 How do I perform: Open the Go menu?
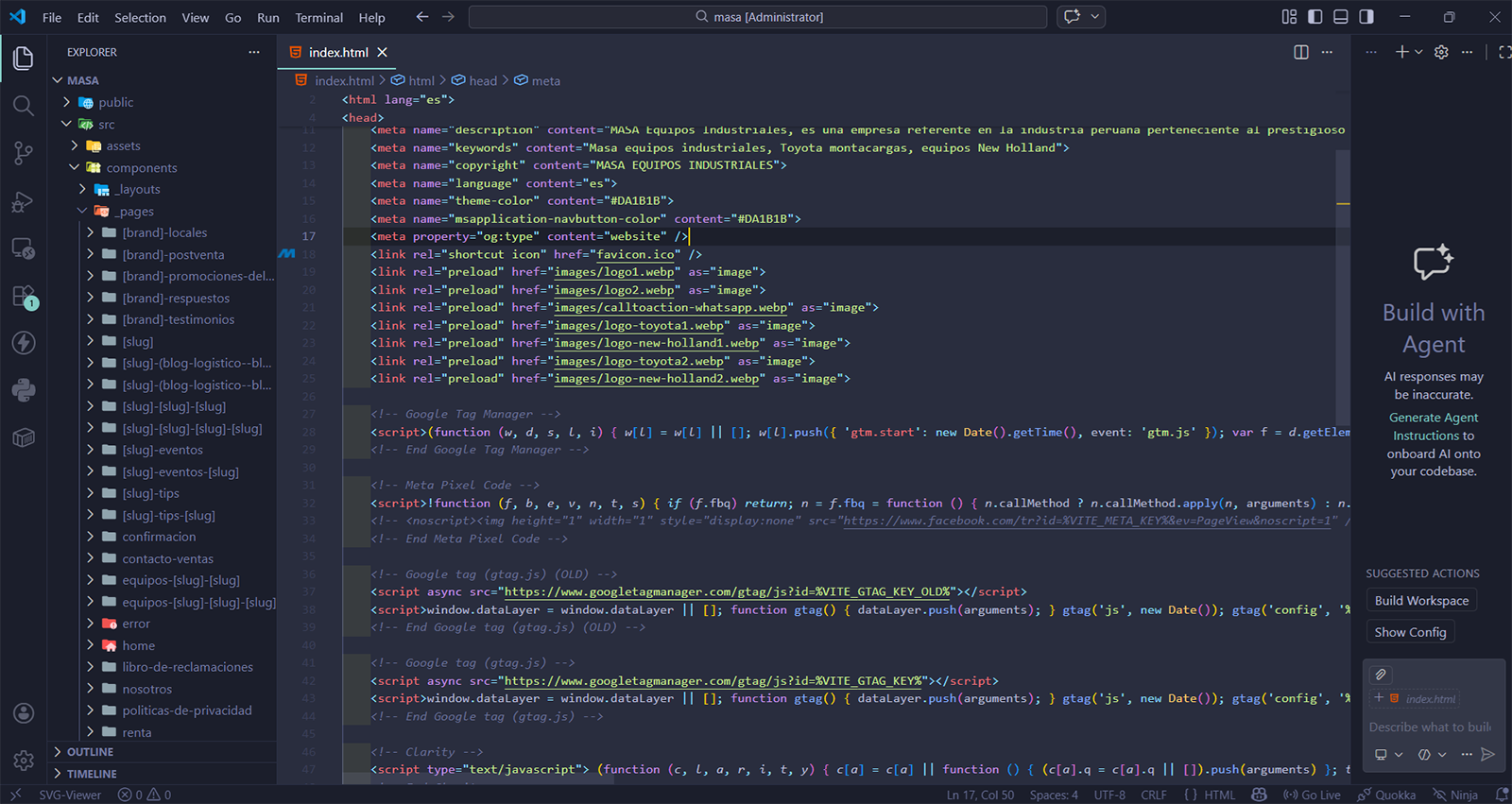click(x=232, y=17)
